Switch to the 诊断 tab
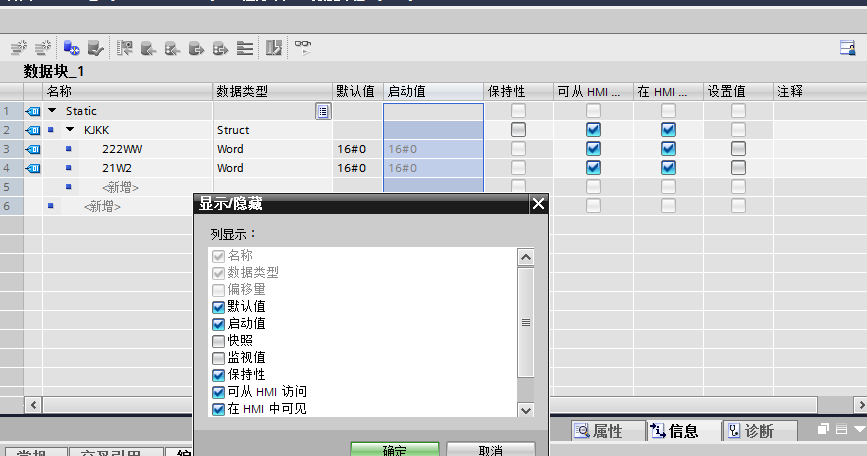The width and height of the screenshot is (867, 456). (x=759, y=431)
